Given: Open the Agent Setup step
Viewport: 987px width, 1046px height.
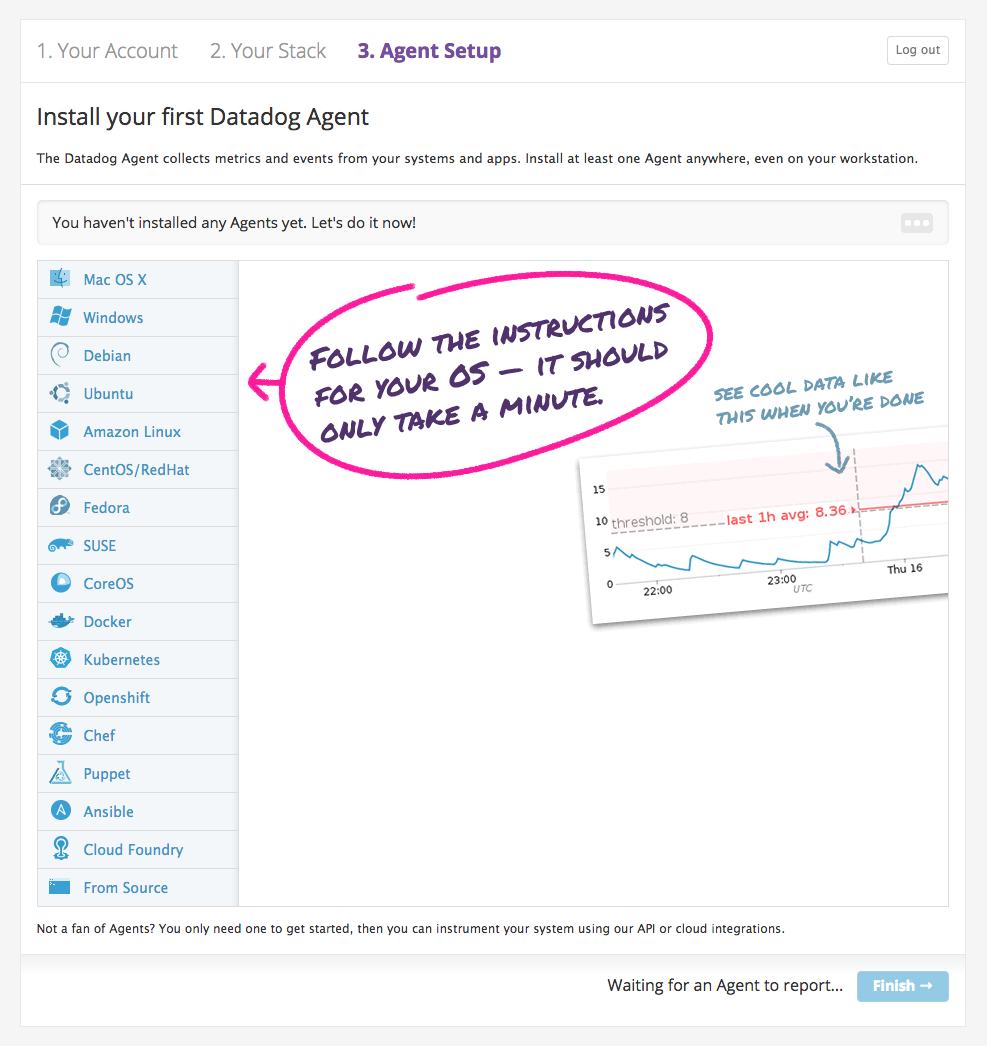Looking at the screenshot, I should pos(429,51).
